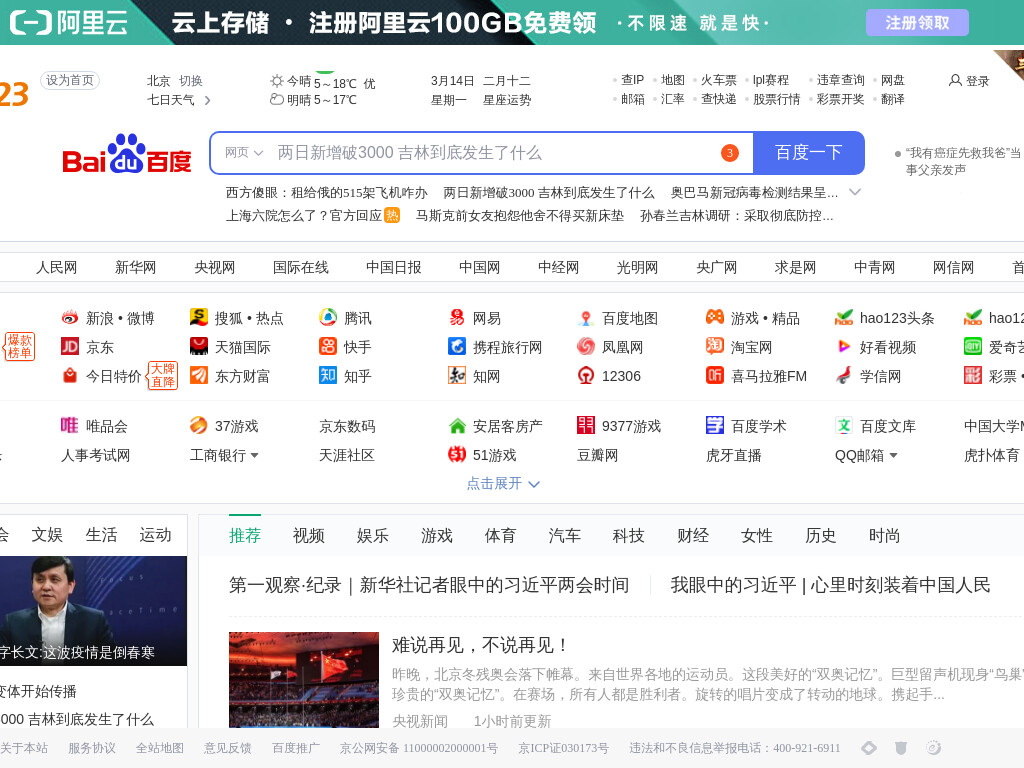Expand 工商银行 dropdown arrow

coord(255,455)
